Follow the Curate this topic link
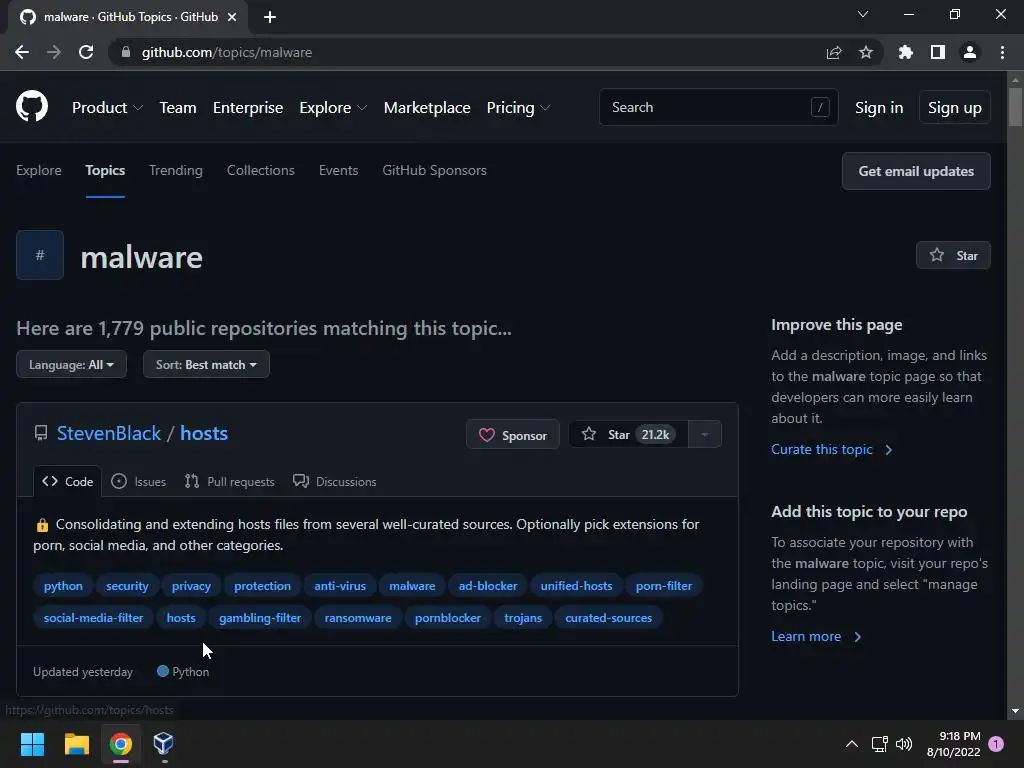The width and height of the screenshot is (1024, 768). (x=831, y=449)
